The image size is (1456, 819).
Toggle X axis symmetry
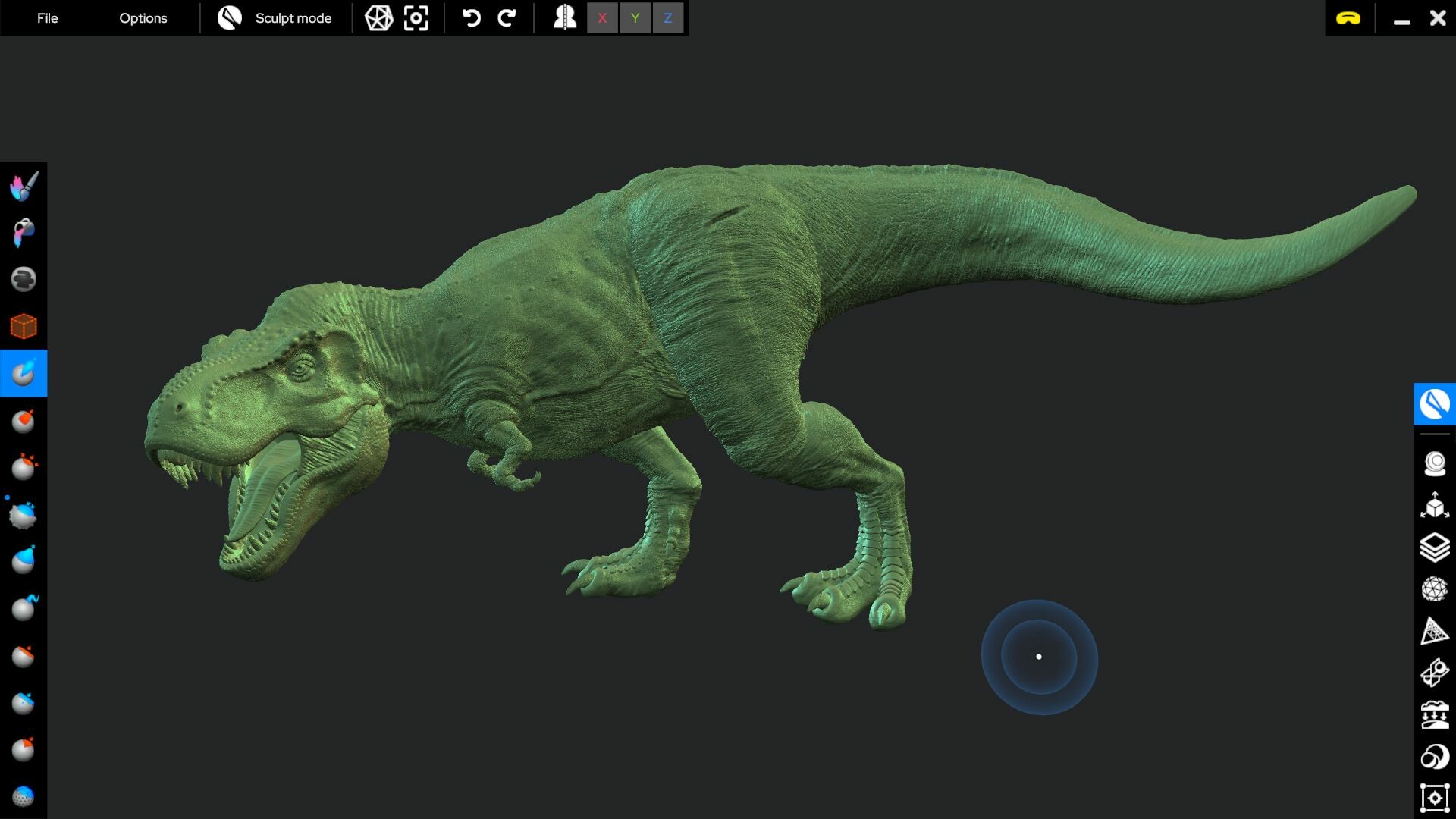[602, 17]
